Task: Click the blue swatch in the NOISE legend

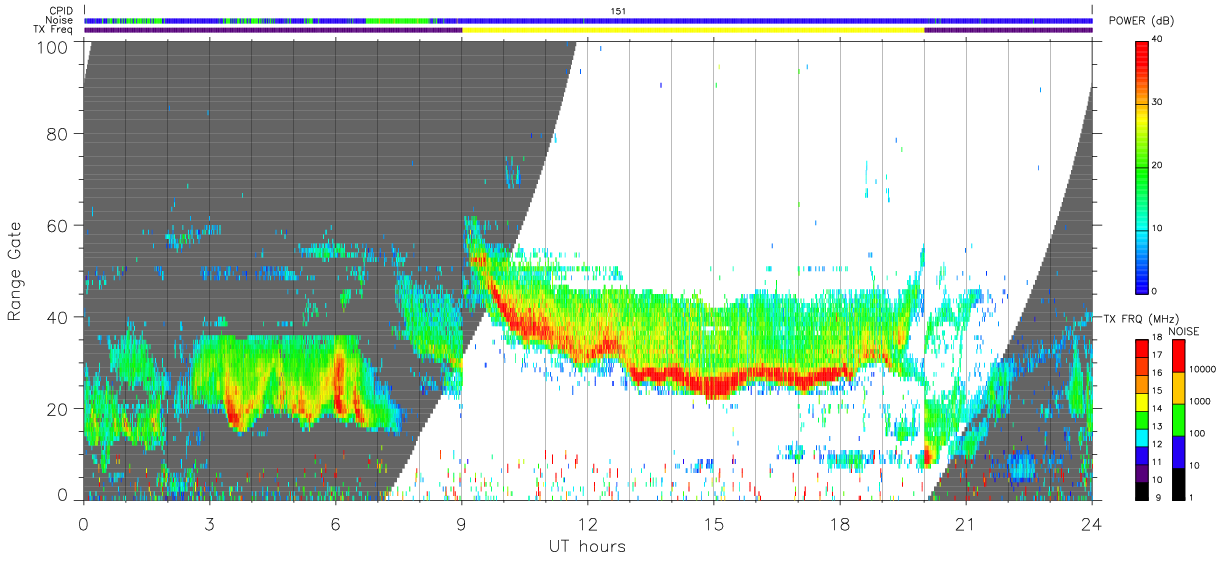Action: click(x=1177, y=452)
